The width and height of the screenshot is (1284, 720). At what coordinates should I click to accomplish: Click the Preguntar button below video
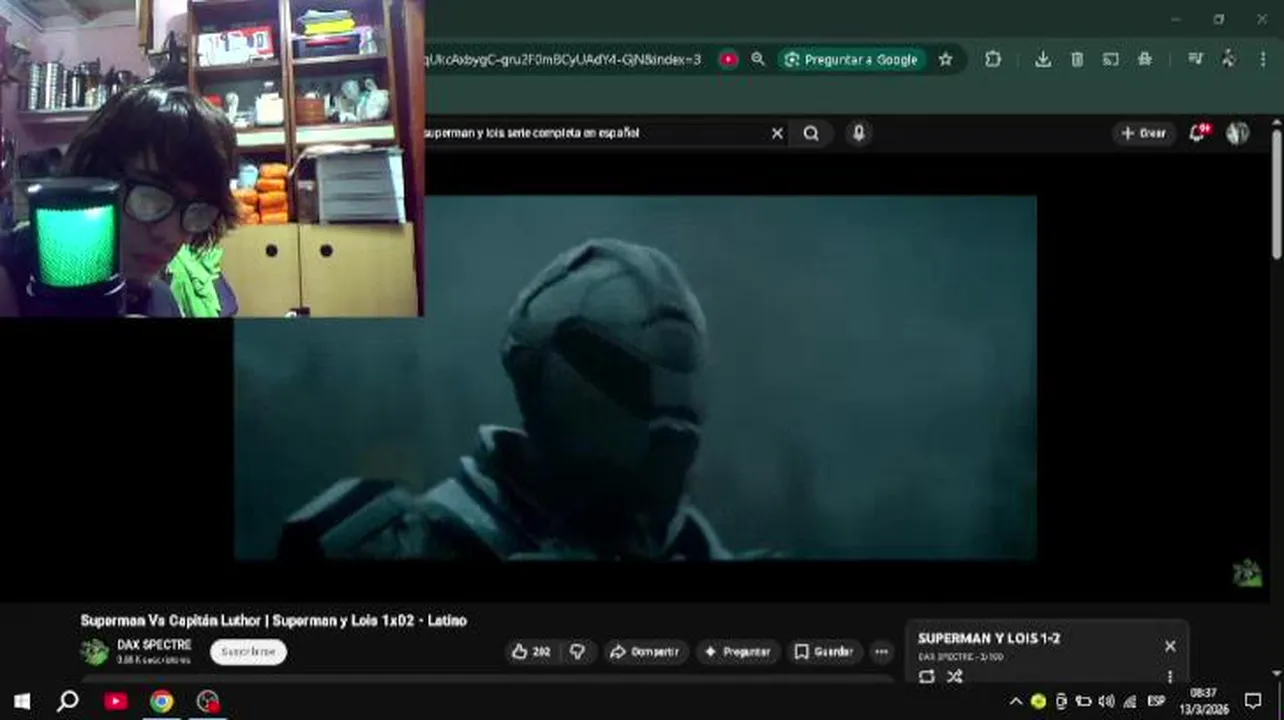click(737, 652)
